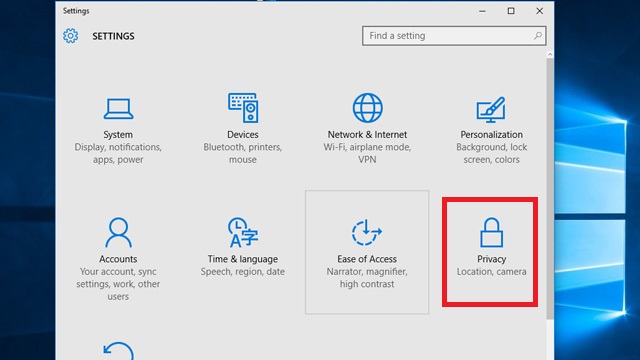Click 'Speech, region, date' description

pos(243,272)
